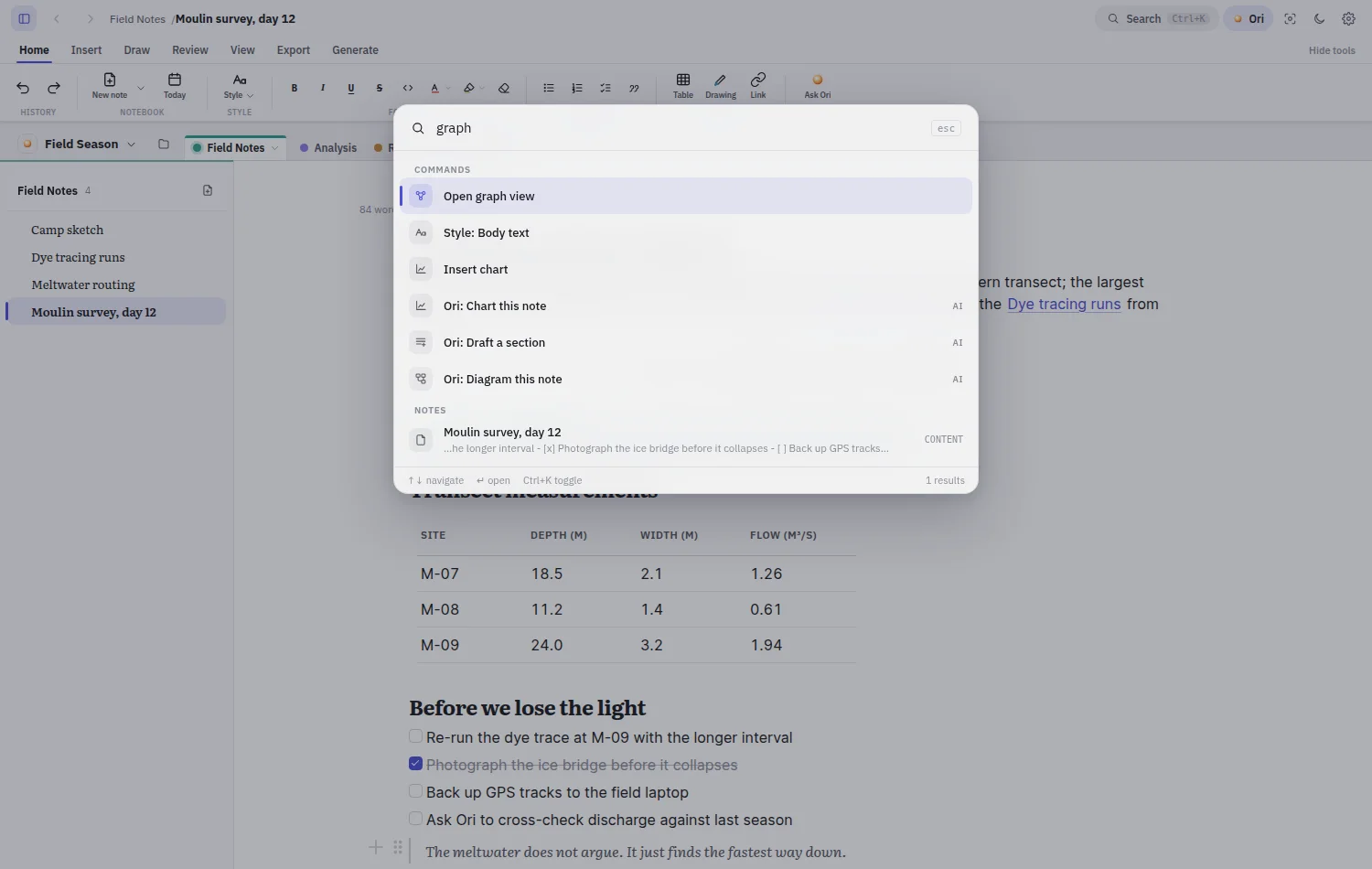Viewport: 1372px width, 869px height.
Task: Open Moulin survey, day 12 search result
Action: coord(686,439)
